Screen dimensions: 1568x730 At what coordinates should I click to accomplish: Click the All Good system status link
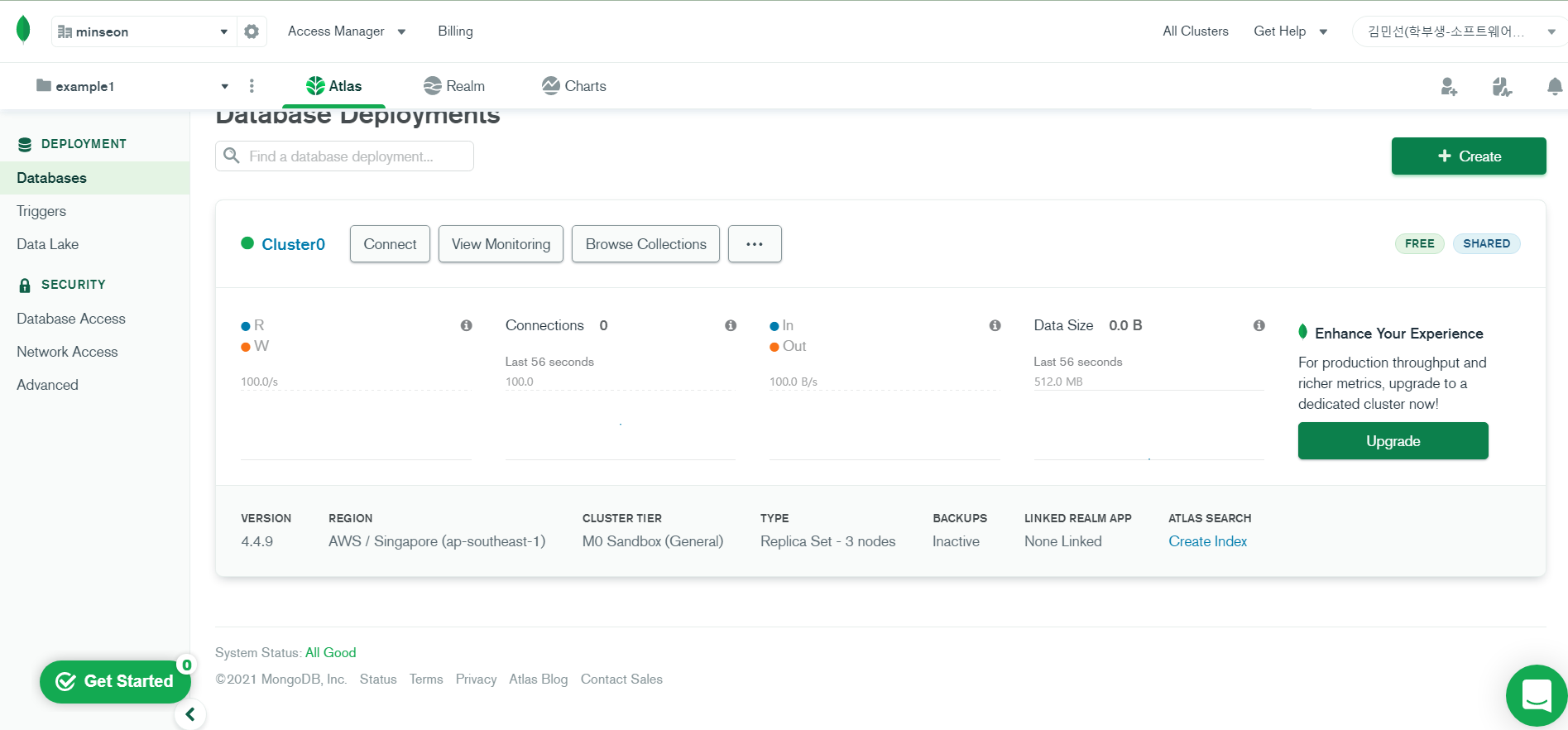(x=331, y=652)
